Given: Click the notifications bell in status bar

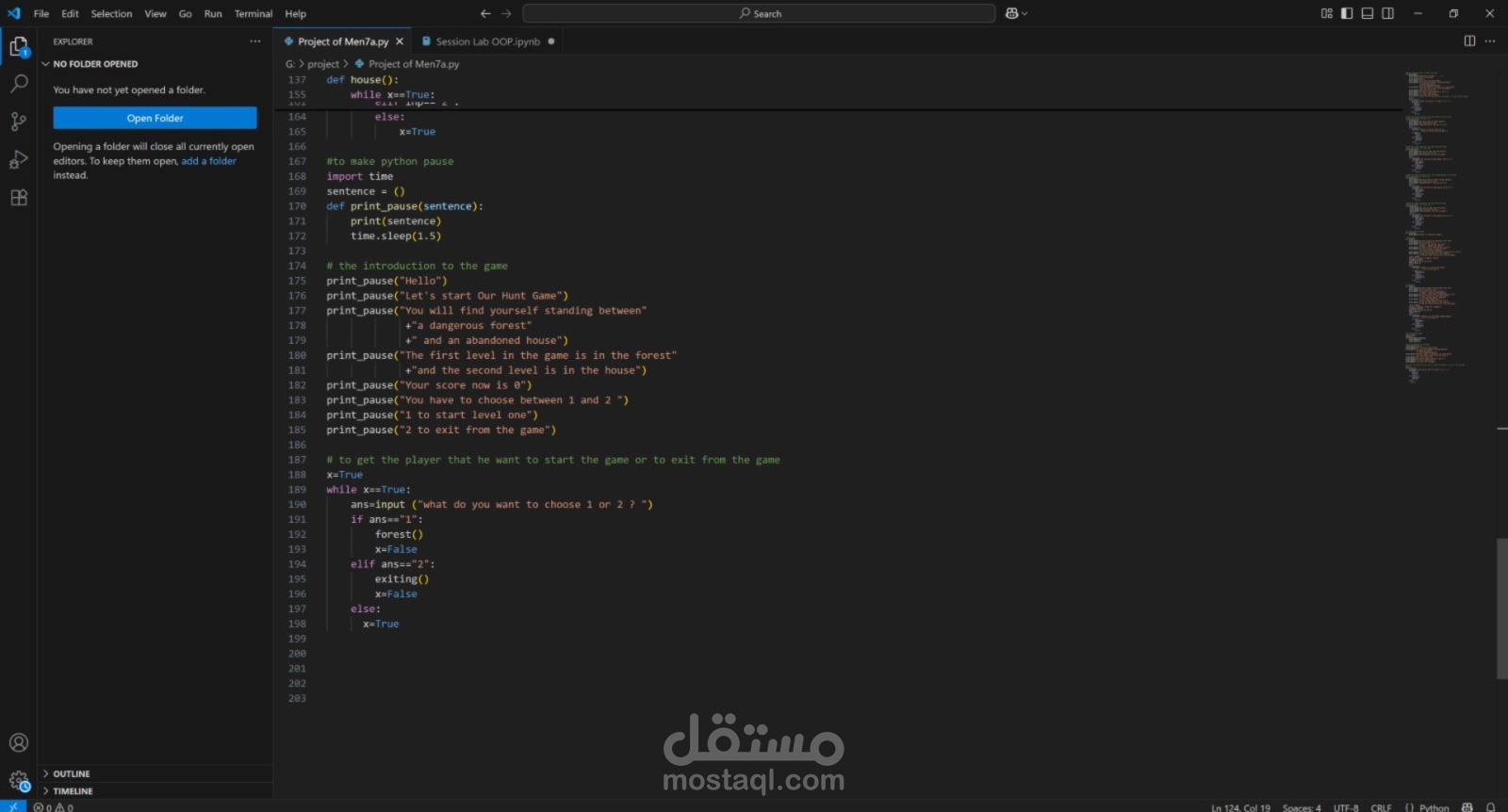Looking at the screenshot, I should (1490, 807).
